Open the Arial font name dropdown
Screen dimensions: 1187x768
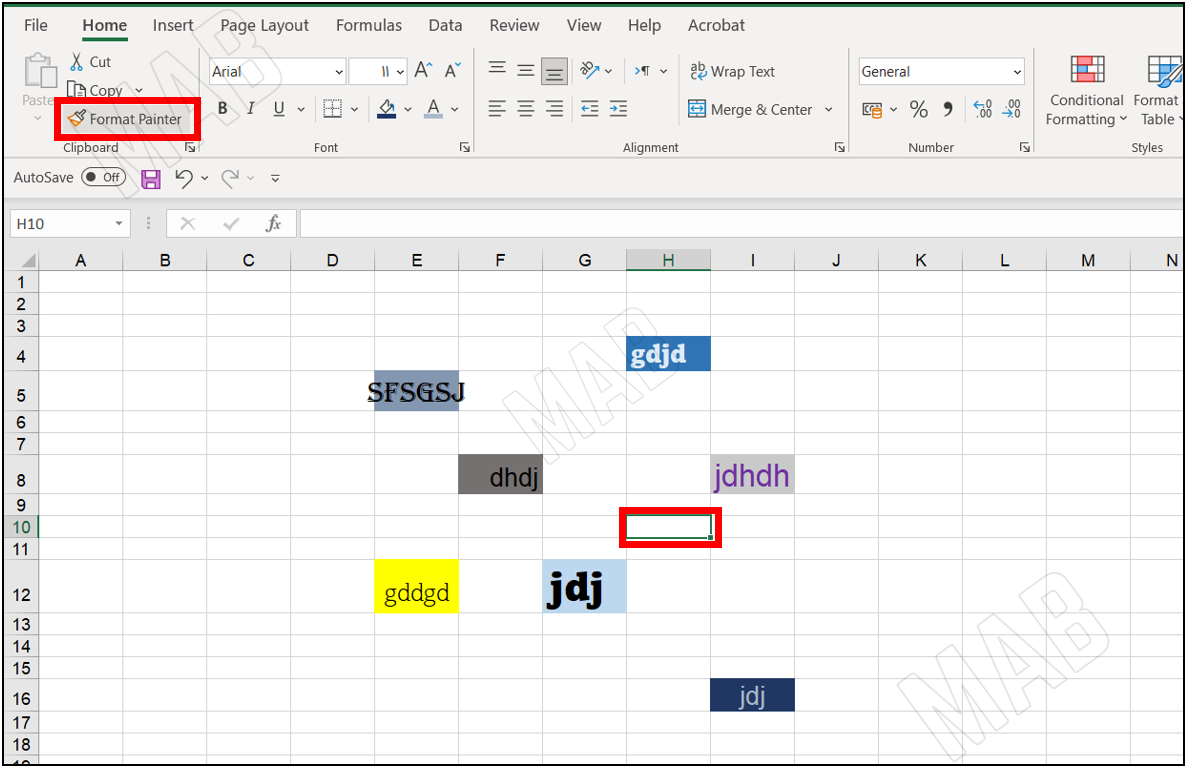click(x=338, y=72)
